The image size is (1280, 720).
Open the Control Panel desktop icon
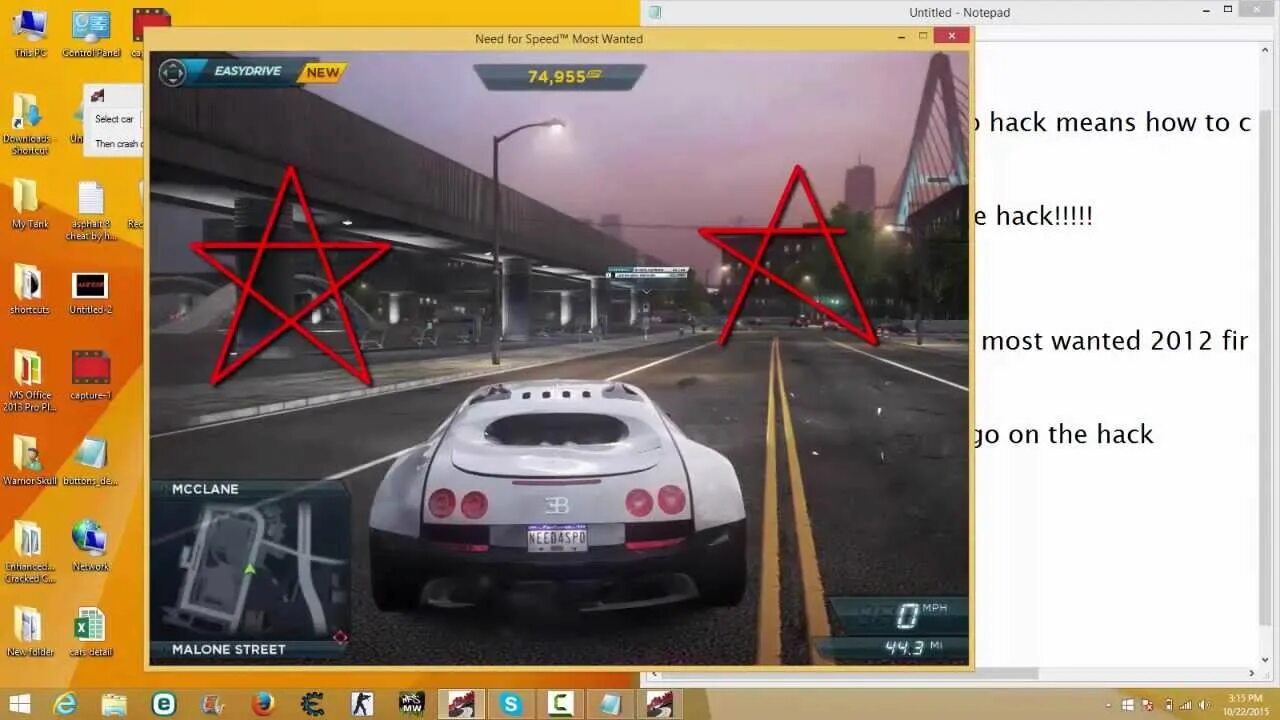tap(91, 32)
